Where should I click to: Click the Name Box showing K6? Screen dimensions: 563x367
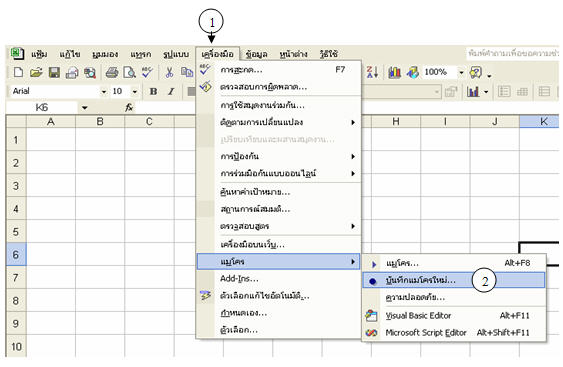coord(42,107)
